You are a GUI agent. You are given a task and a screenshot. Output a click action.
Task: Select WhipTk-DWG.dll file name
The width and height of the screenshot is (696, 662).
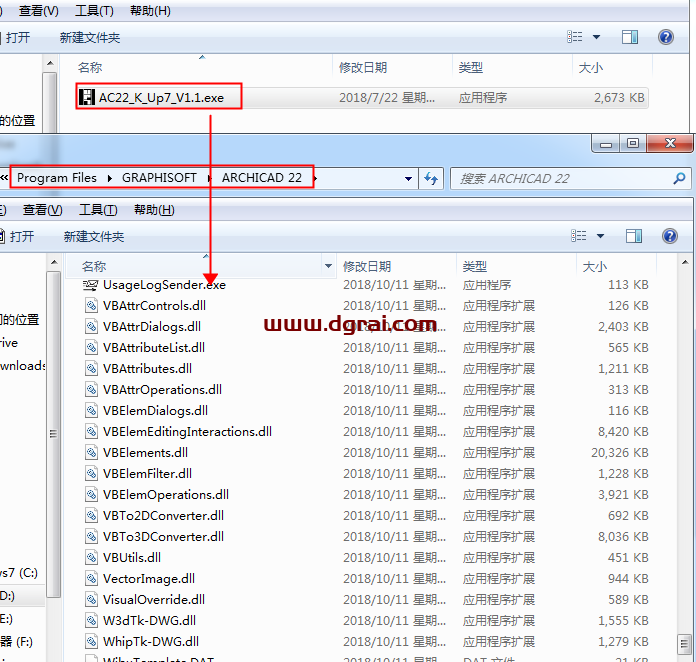[150, 642]
